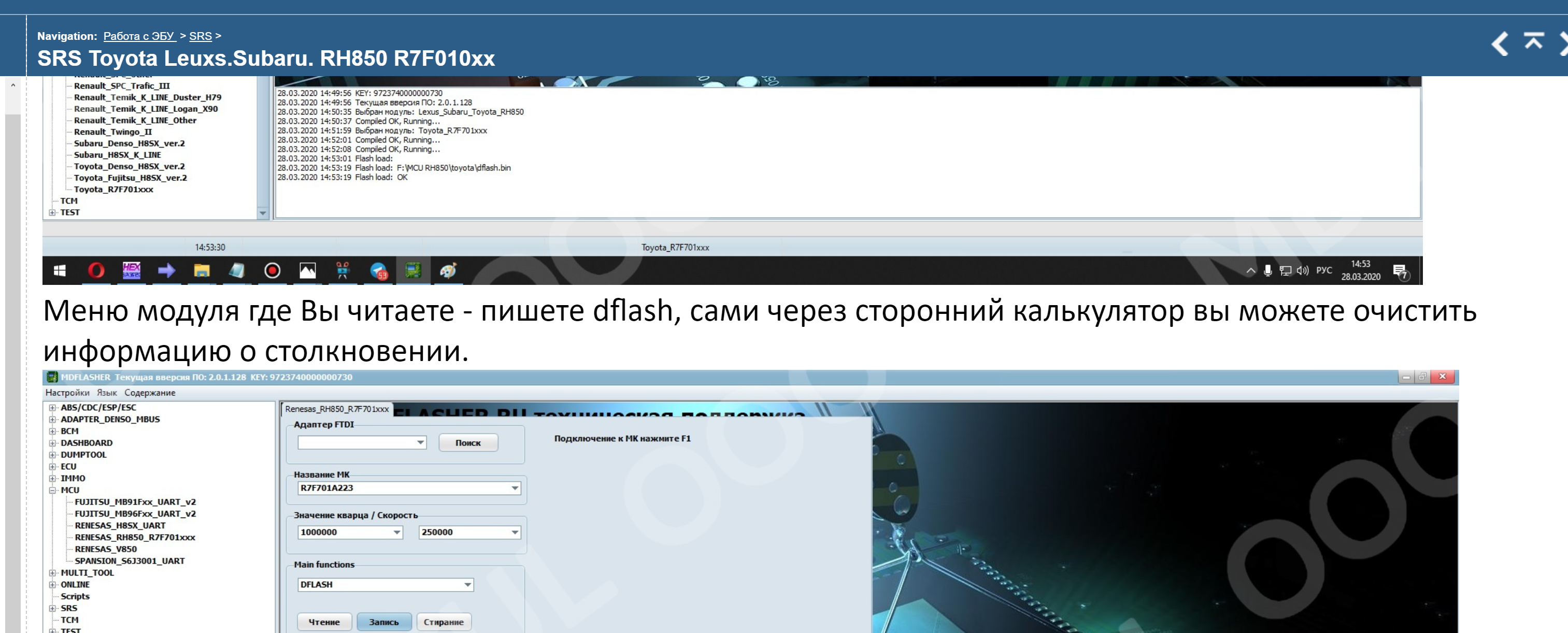Select FUJITSU_MB96Fxx_UART_v2 tree item
The image size is (1568, 633).
tap(135, 514)
